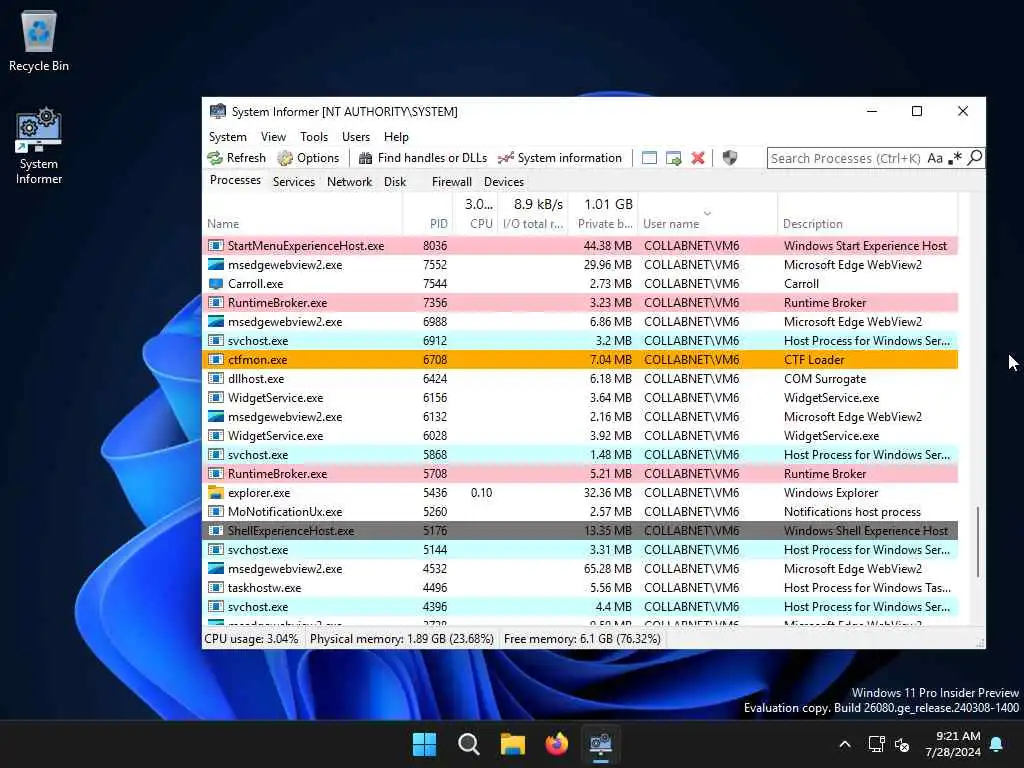1024x768 pixels.
Task: Switch to the Disk tab
Action: [395, 182]
